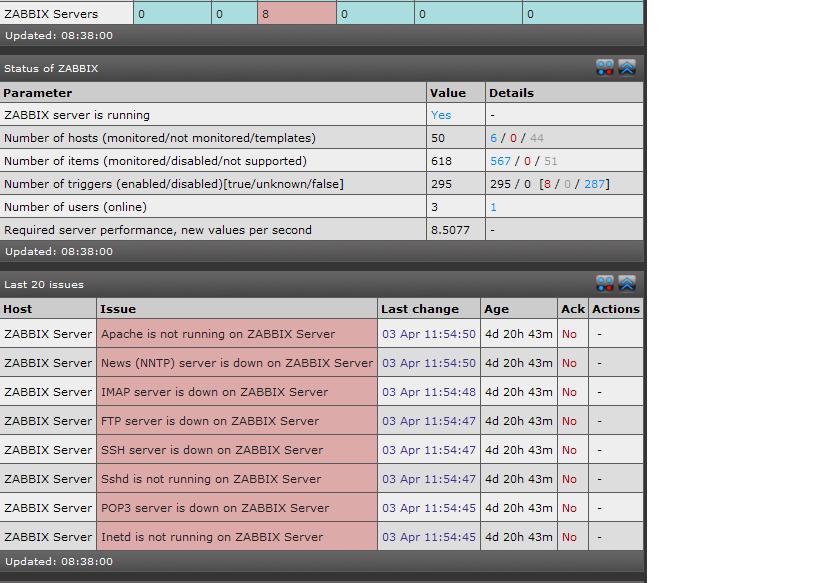This screenshot has height=583, width=840.
Task: Click the 'Last 20 issues' widget title
Action: [x=44, y=285]
